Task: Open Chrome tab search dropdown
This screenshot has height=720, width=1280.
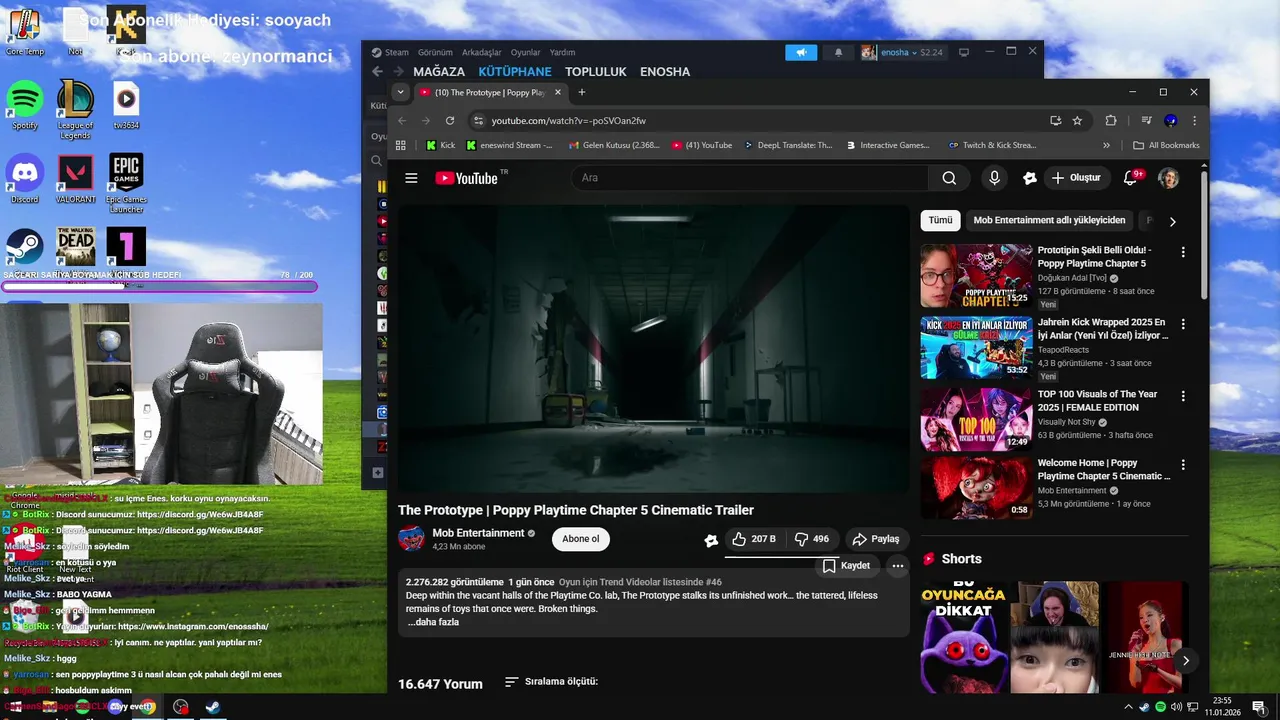Action: (401, 92)
